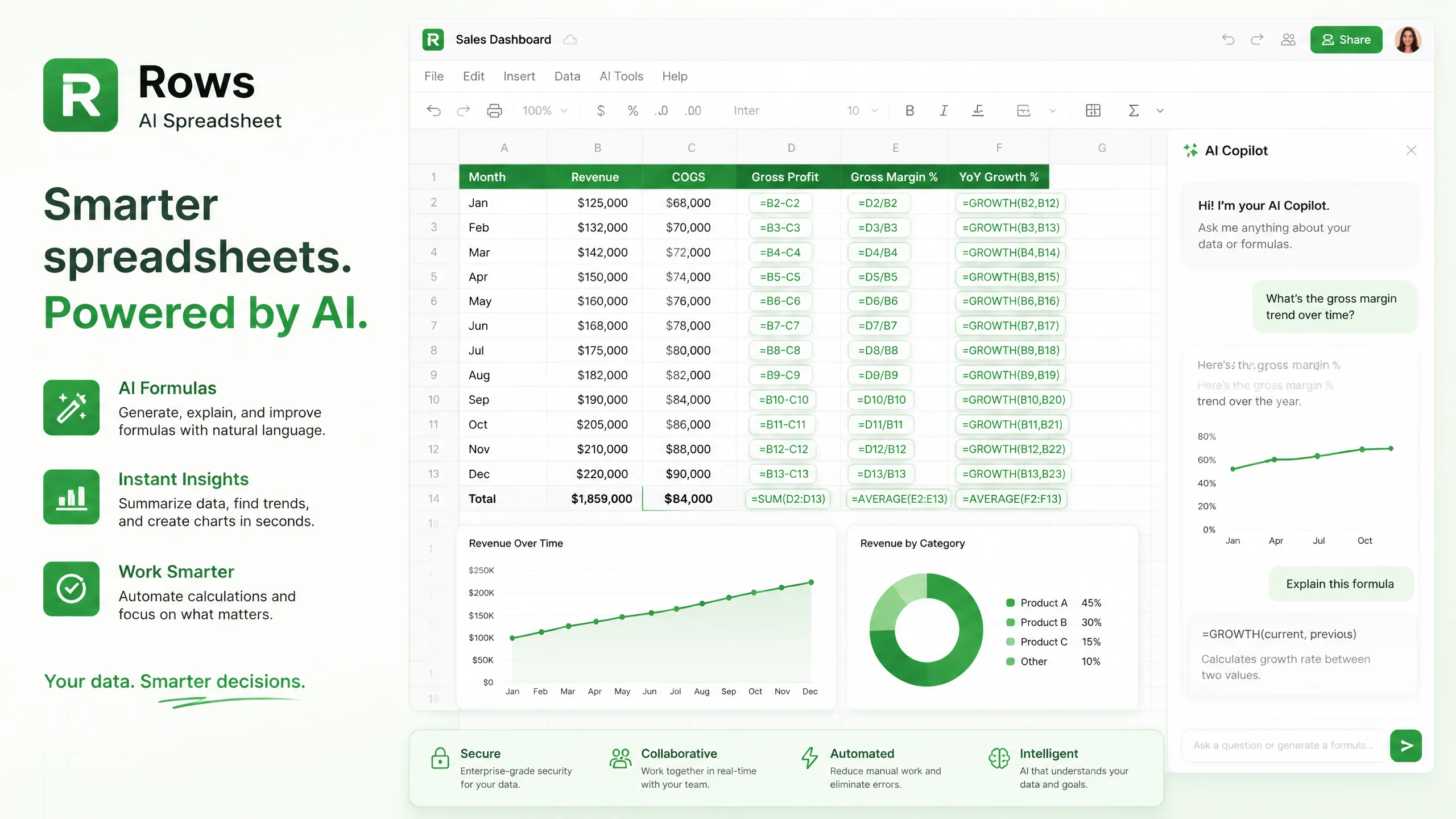Expand the alignment options chevron
1456x819 pixels.
point(1052,110)
